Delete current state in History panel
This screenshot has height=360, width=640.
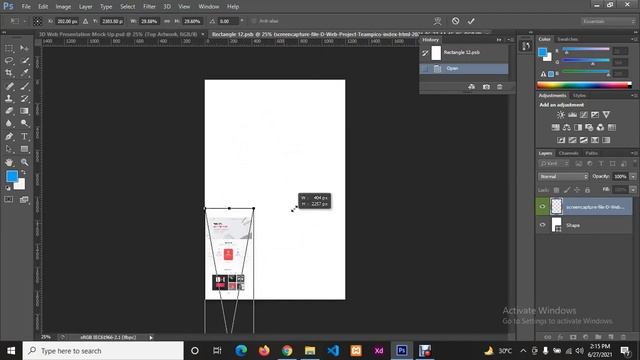500,87
